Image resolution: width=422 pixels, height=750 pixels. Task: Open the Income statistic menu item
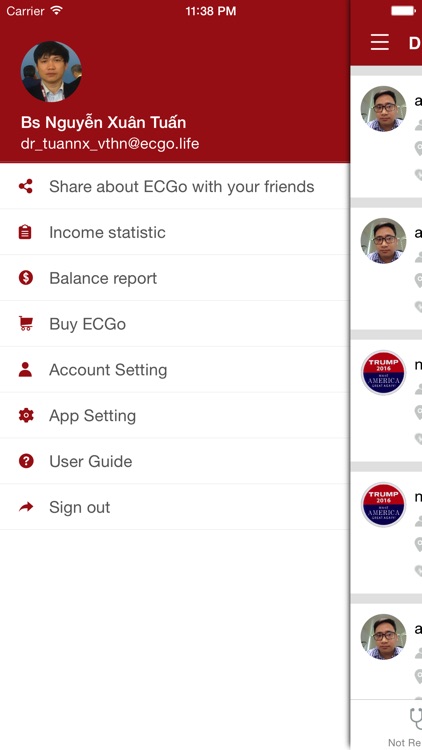(175, 232)
